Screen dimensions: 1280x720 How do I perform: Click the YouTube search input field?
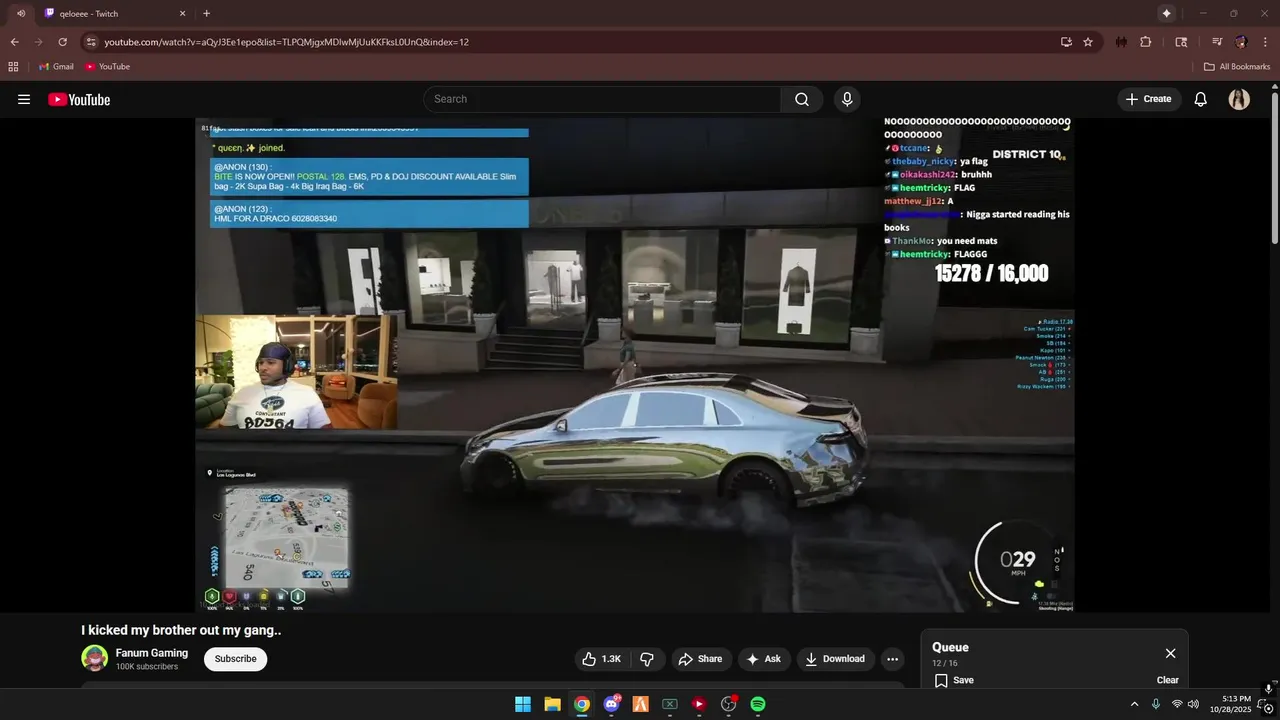click(602, 99)
